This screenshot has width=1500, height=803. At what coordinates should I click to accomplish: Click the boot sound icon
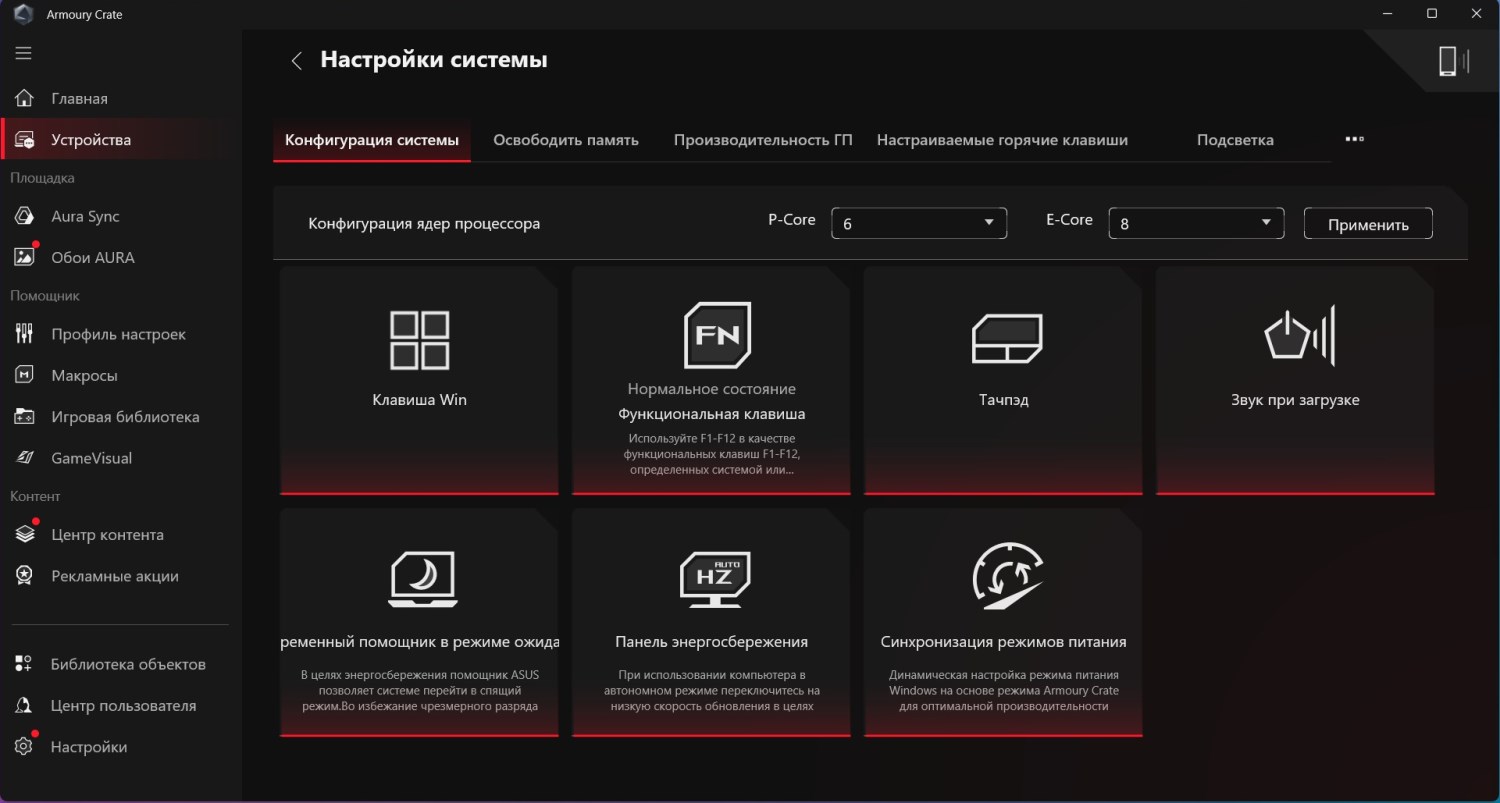[x=1299, y=337]
